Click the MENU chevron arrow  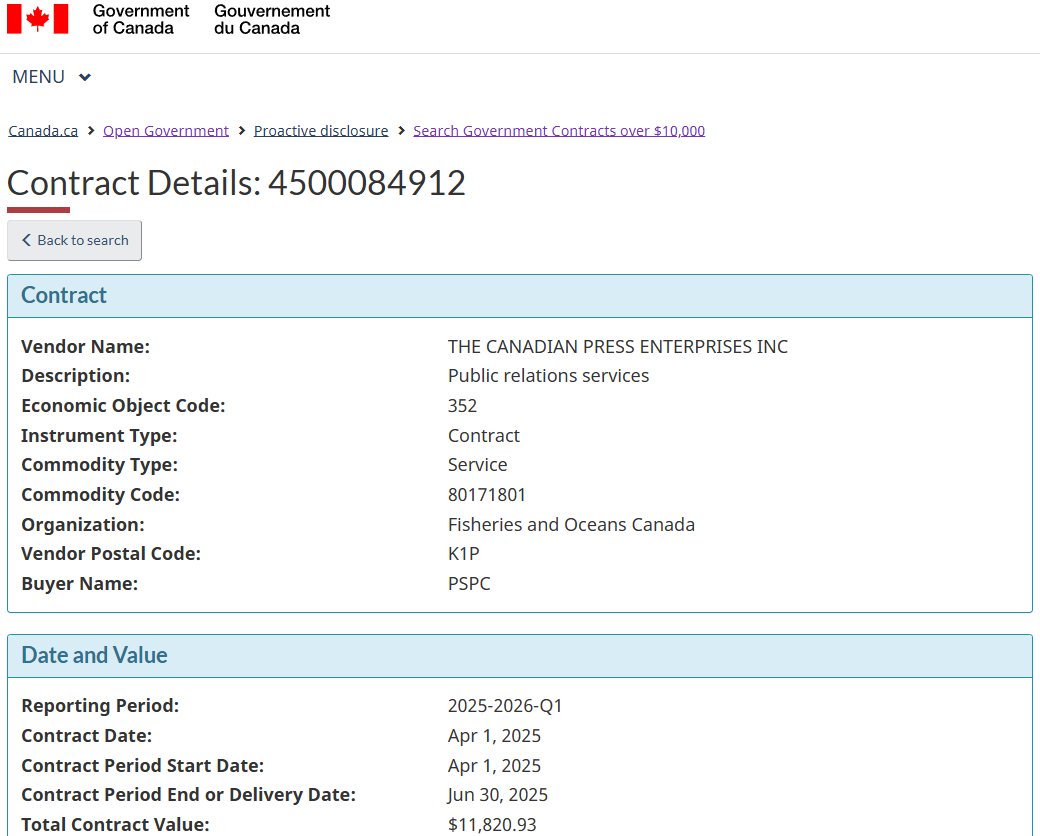(x=84, y=78)
